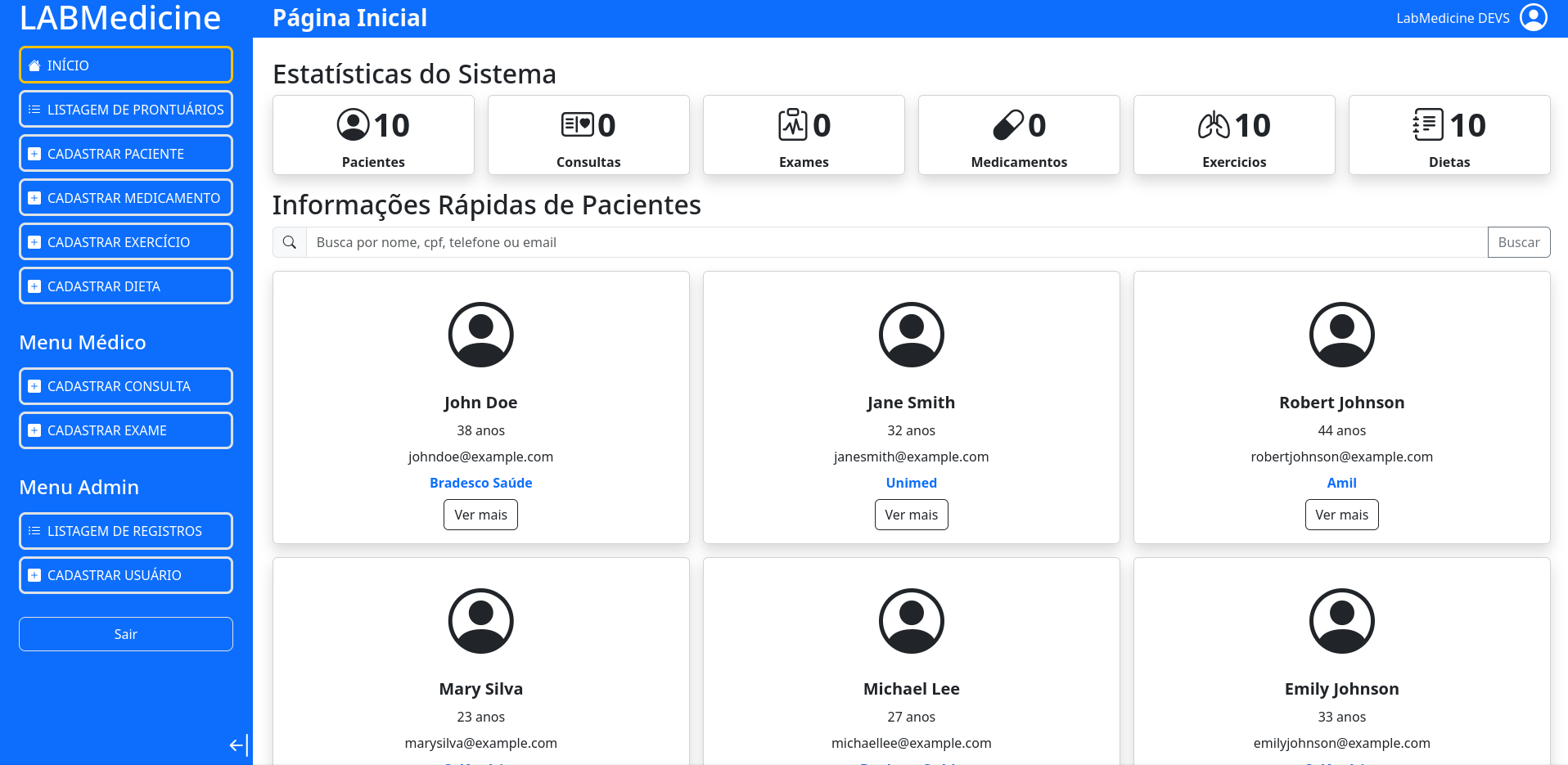The image size is (1568, 765).
Task: Click the Pacientes label under its count
Action: [x=373, y=162]
